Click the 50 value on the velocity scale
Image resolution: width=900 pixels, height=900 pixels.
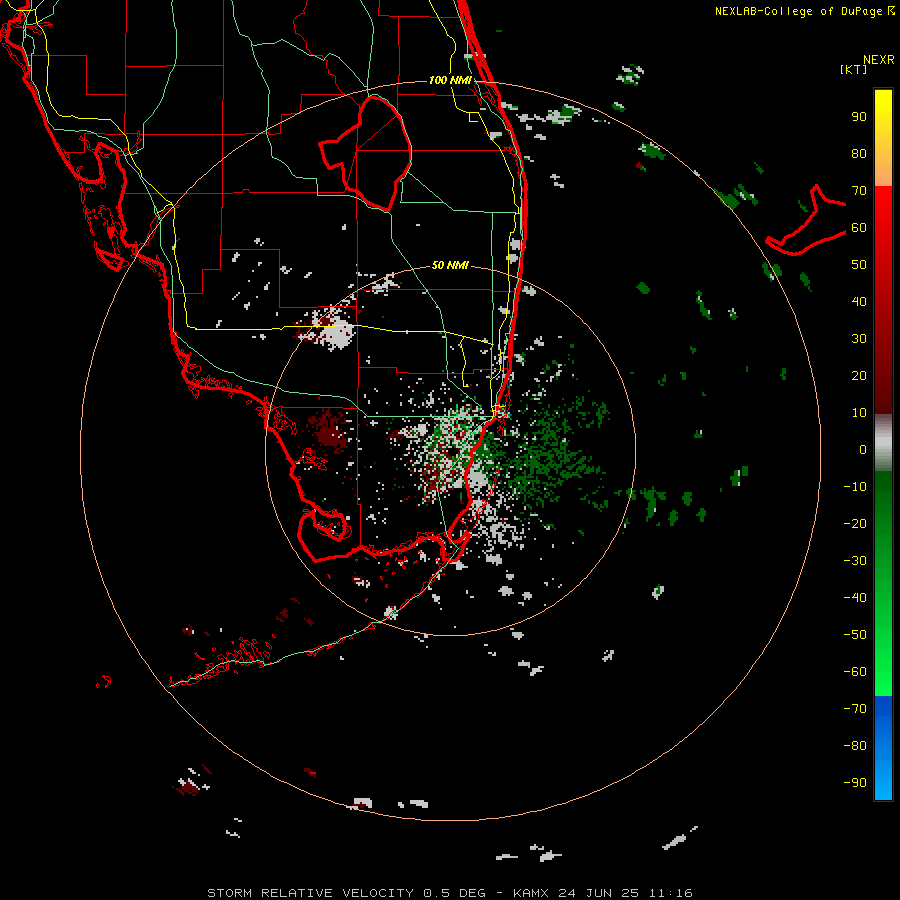859,265
